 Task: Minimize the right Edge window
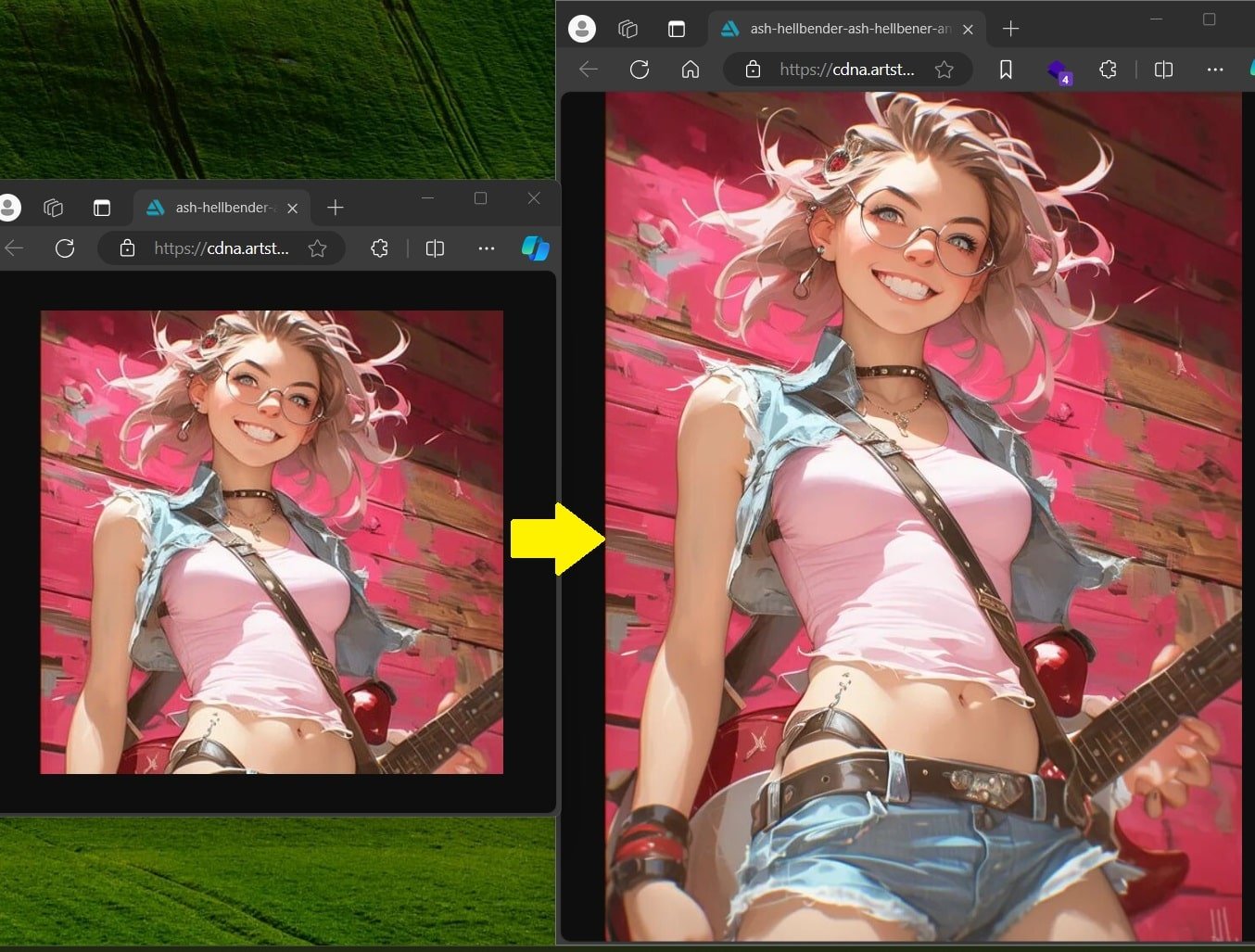pyautogui.click(x=1157, y=19)
